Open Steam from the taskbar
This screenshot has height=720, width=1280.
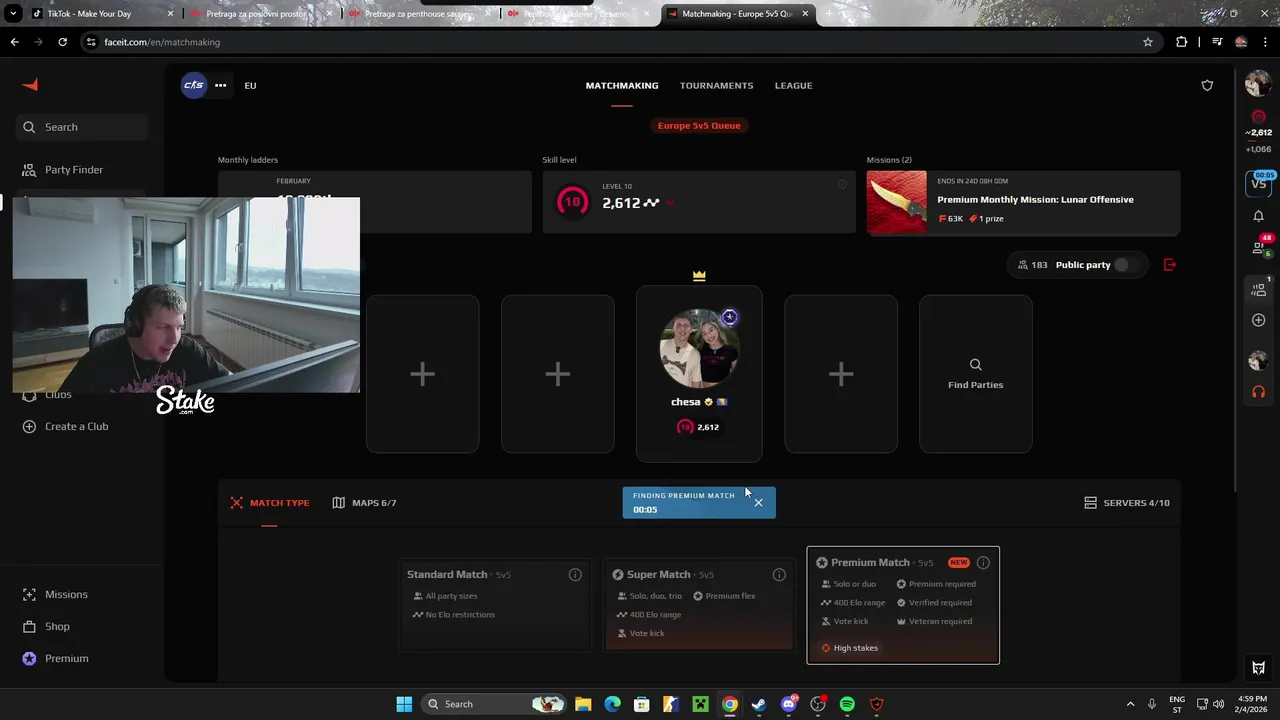(759, 704)
